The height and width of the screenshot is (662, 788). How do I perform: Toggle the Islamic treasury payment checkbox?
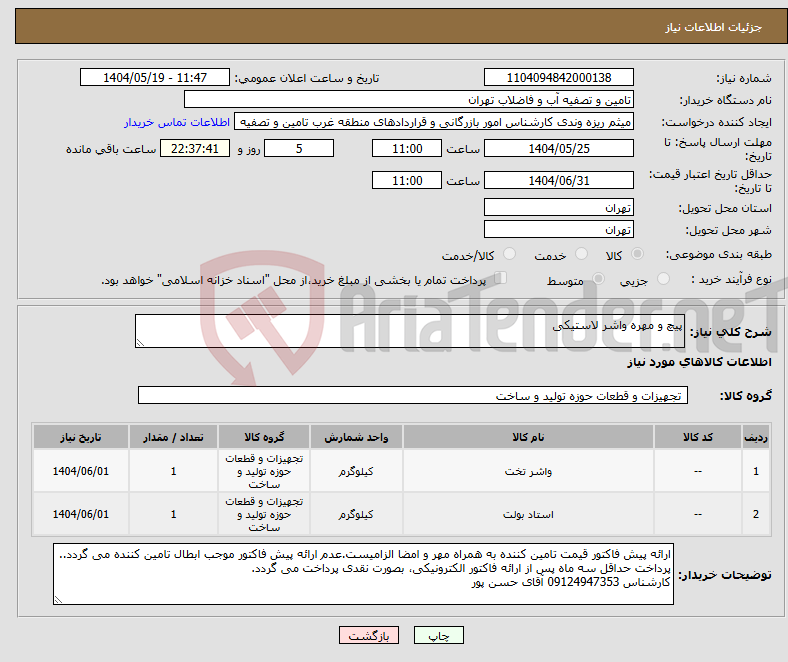pyautogui.click(x=501, y=277)
